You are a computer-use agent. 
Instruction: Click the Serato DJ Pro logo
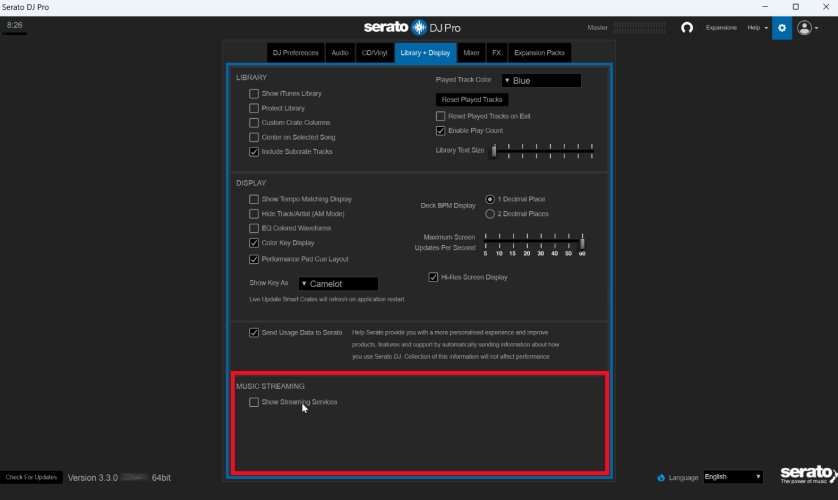pos(412,27)
